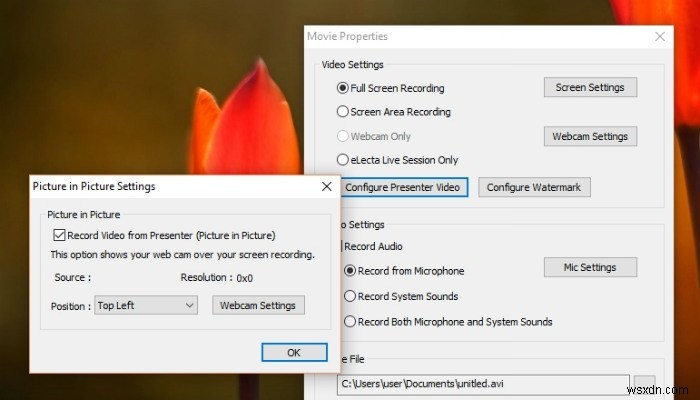This screenshot has height=400, width=700.
Task: Click Configure Presenter Video button
Action: (402, 187)
